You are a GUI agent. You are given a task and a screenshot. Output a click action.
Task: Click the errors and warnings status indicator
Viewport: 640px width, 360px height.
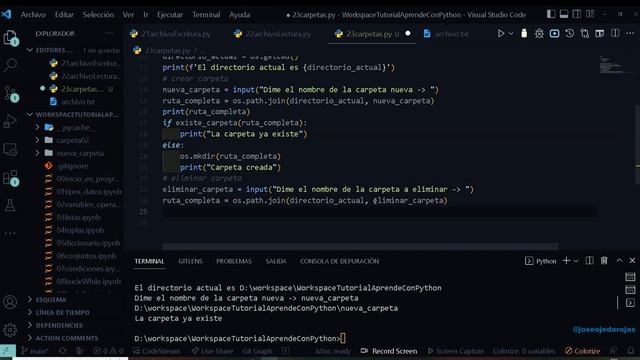pyautogui.click(x=108, y=351)
